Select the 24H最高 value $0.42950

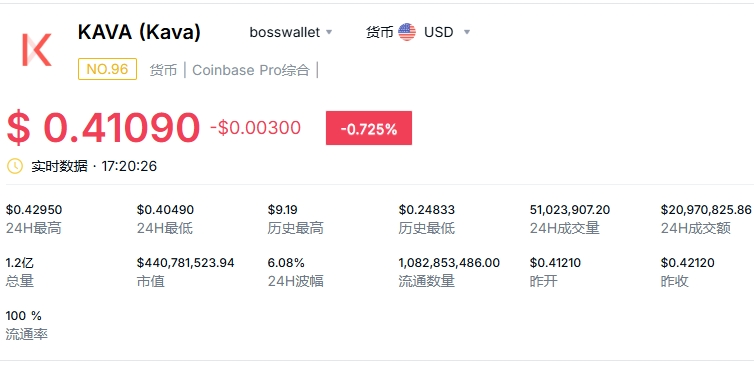coord(34,210)
